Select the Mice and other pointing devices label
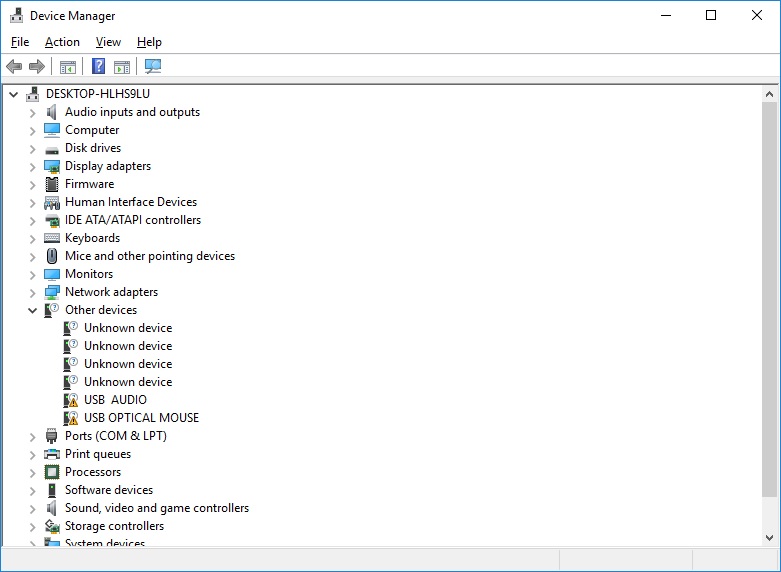The height and width of the screenshot is (572, 781). [149, 256]
